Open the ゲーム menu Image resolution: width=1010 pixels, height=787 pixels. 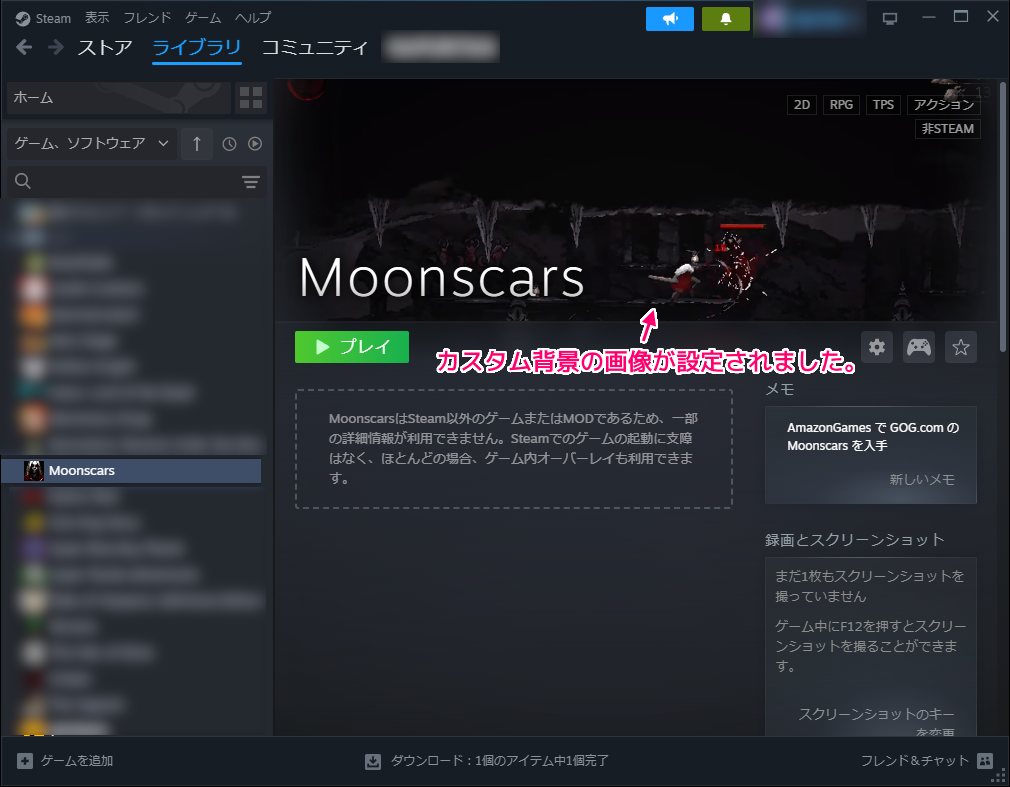(x=203, y=17)
